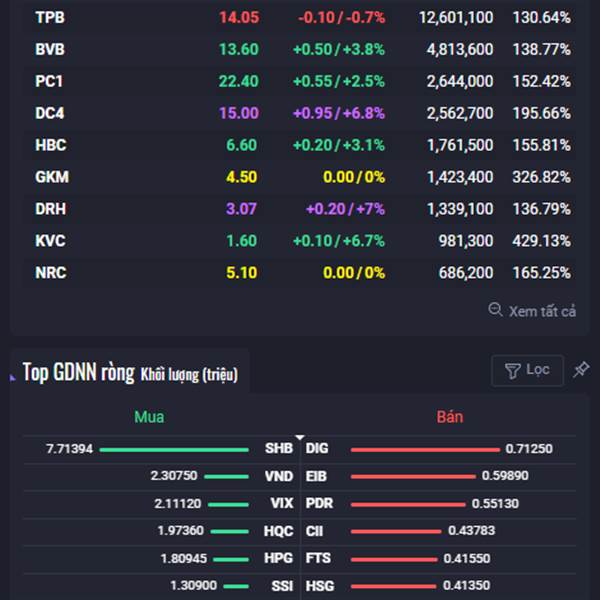The width and height of the screenshot is (600, 600).
Task: Click the change value +0.20 / +7%
Action: pos(345,209)
